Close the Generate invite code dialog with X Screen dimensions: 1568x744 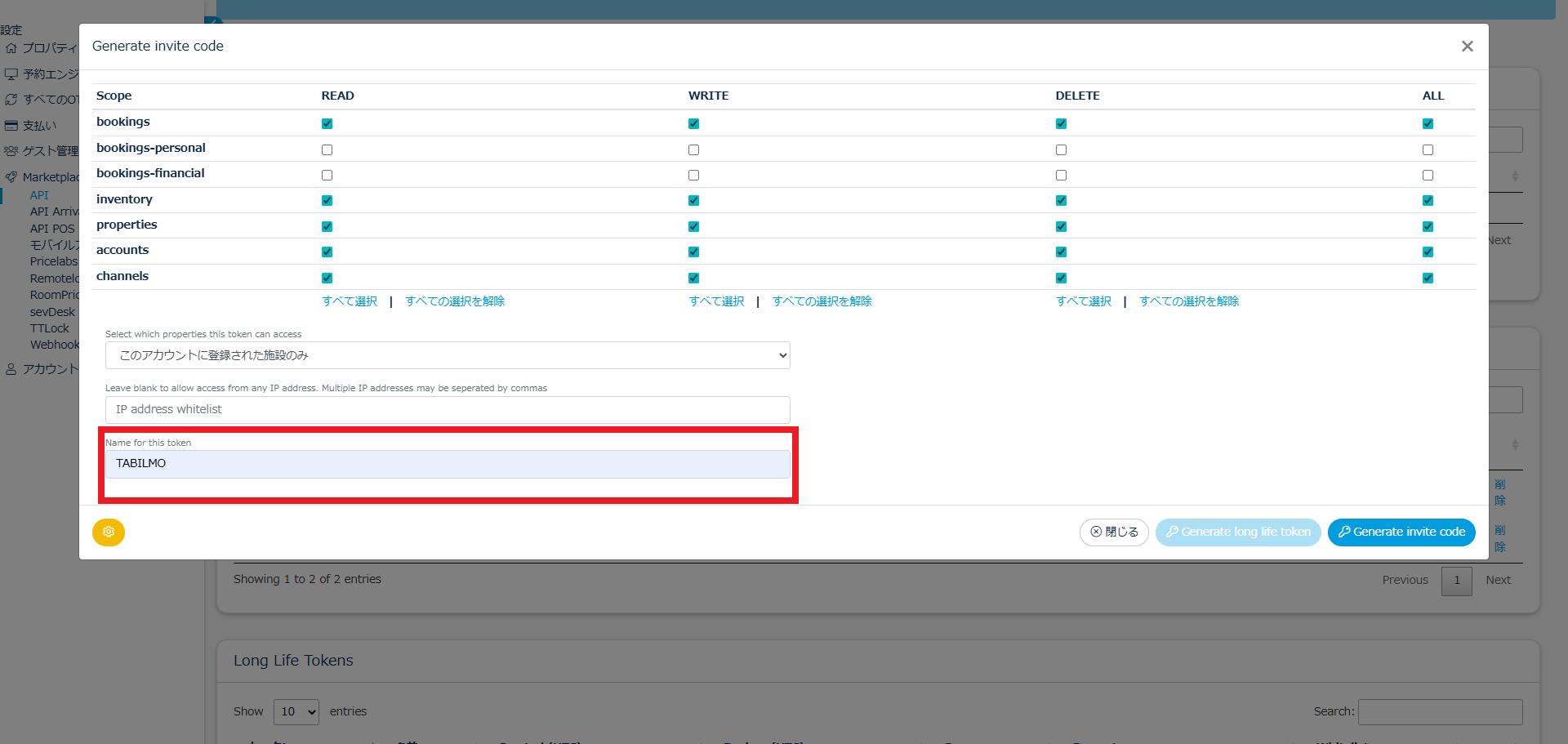click(1467, 47)
